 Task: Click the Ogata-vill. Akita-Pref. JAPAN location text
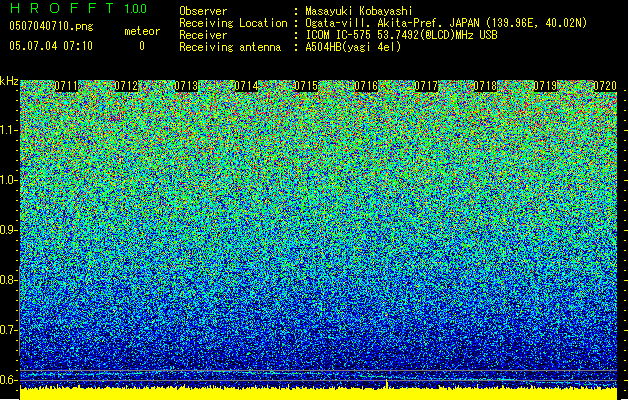click(x=446, y=23)
